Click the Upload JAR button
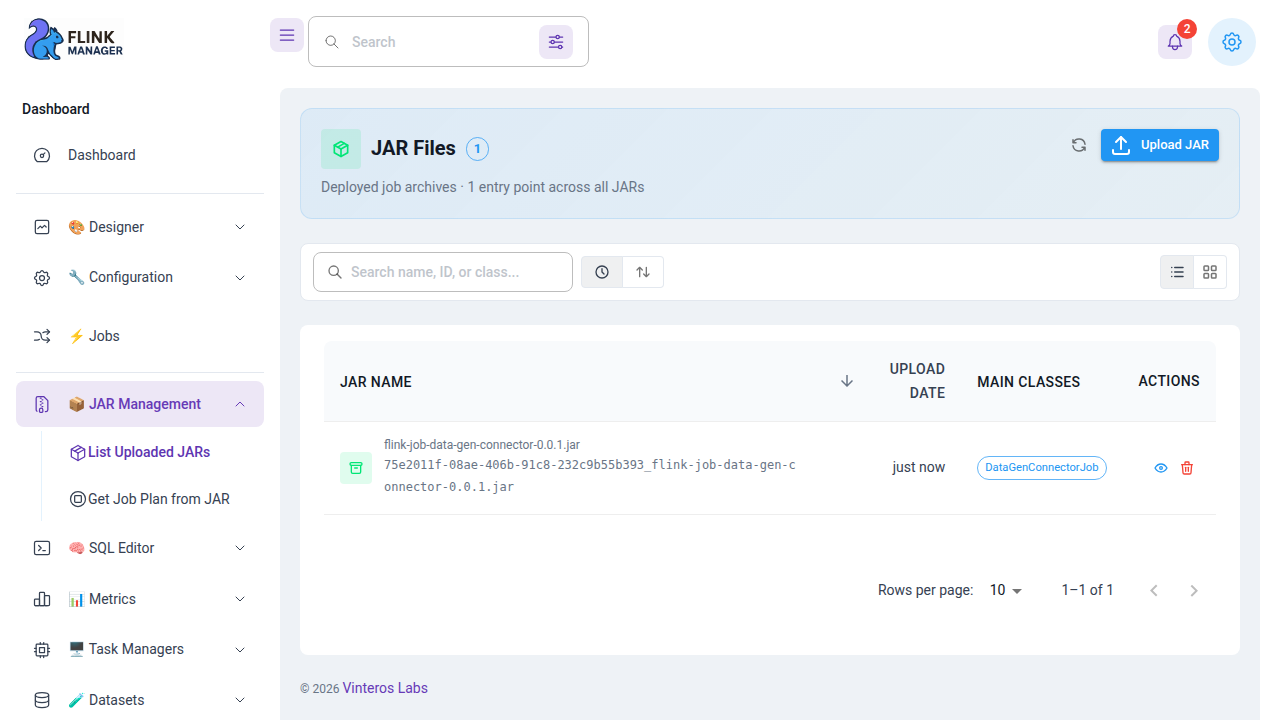Screen dimensions: 1280x720 coord(1160,145)
